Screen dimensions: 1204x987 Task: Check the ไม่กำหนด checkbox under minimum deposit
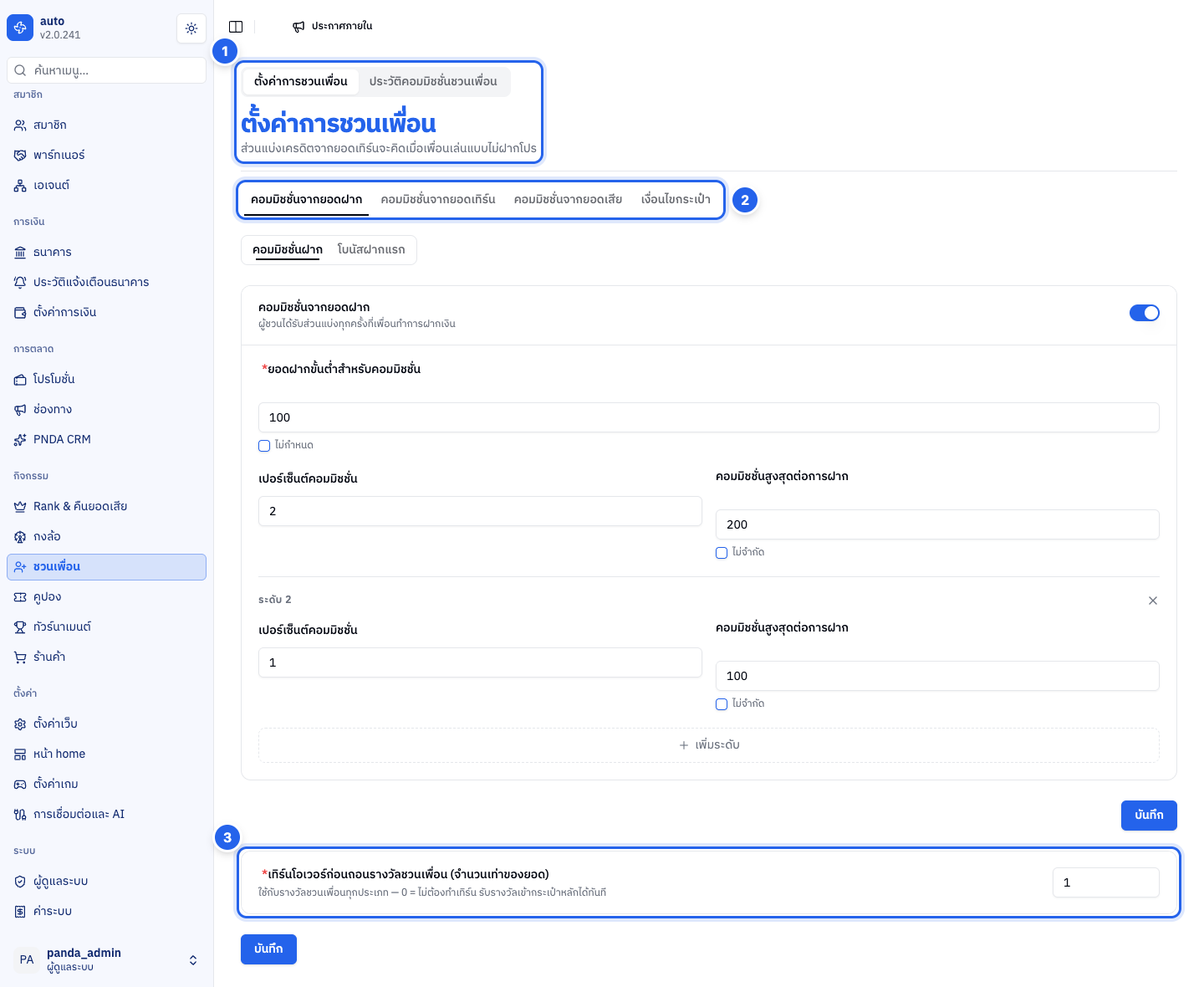point(264,446)
